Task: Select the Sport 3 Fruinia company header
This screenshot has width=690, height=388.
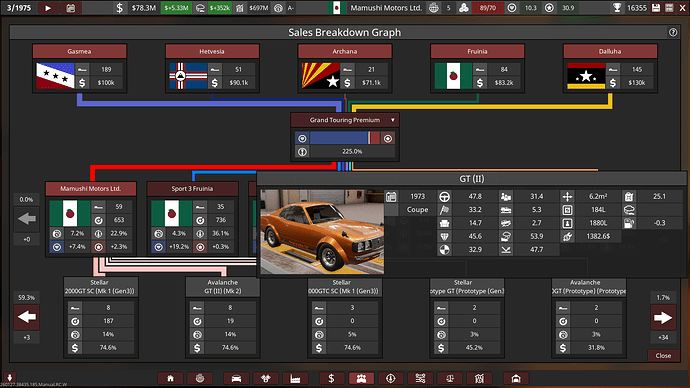Action: pyautogui.click(x=192, y=188)
